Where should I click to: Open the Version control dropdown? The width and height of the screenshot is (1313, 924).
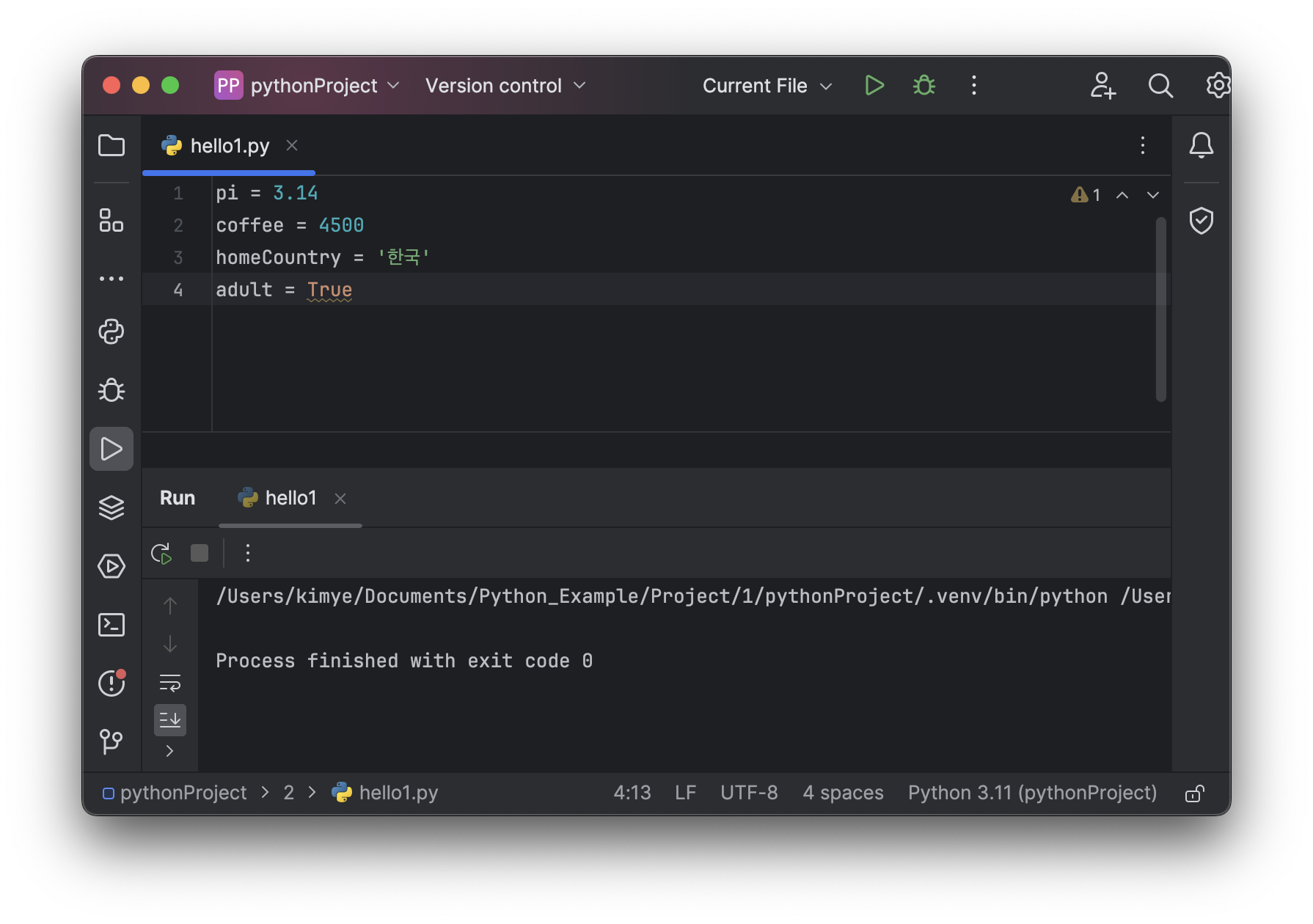tap(505, 86)
